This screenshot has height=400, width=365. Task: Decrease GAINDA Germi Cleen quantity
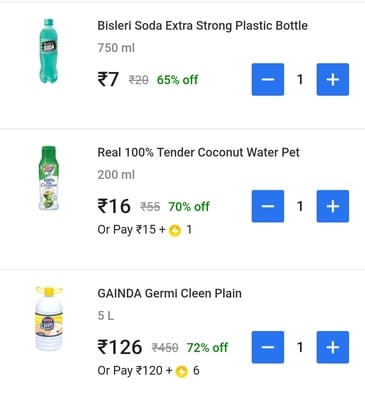268,347
